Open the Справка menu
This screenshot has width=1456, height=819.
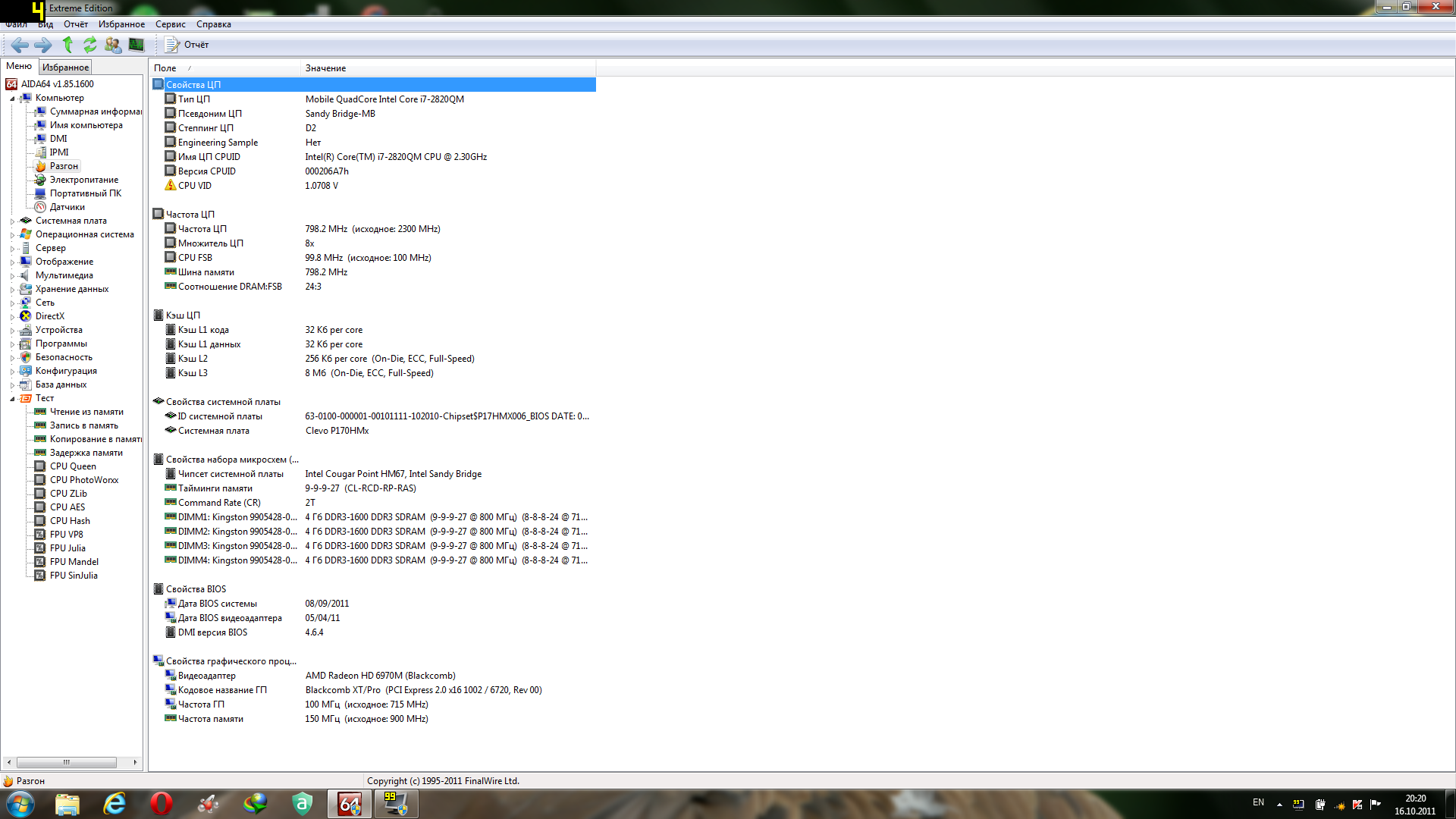point(214,24)
